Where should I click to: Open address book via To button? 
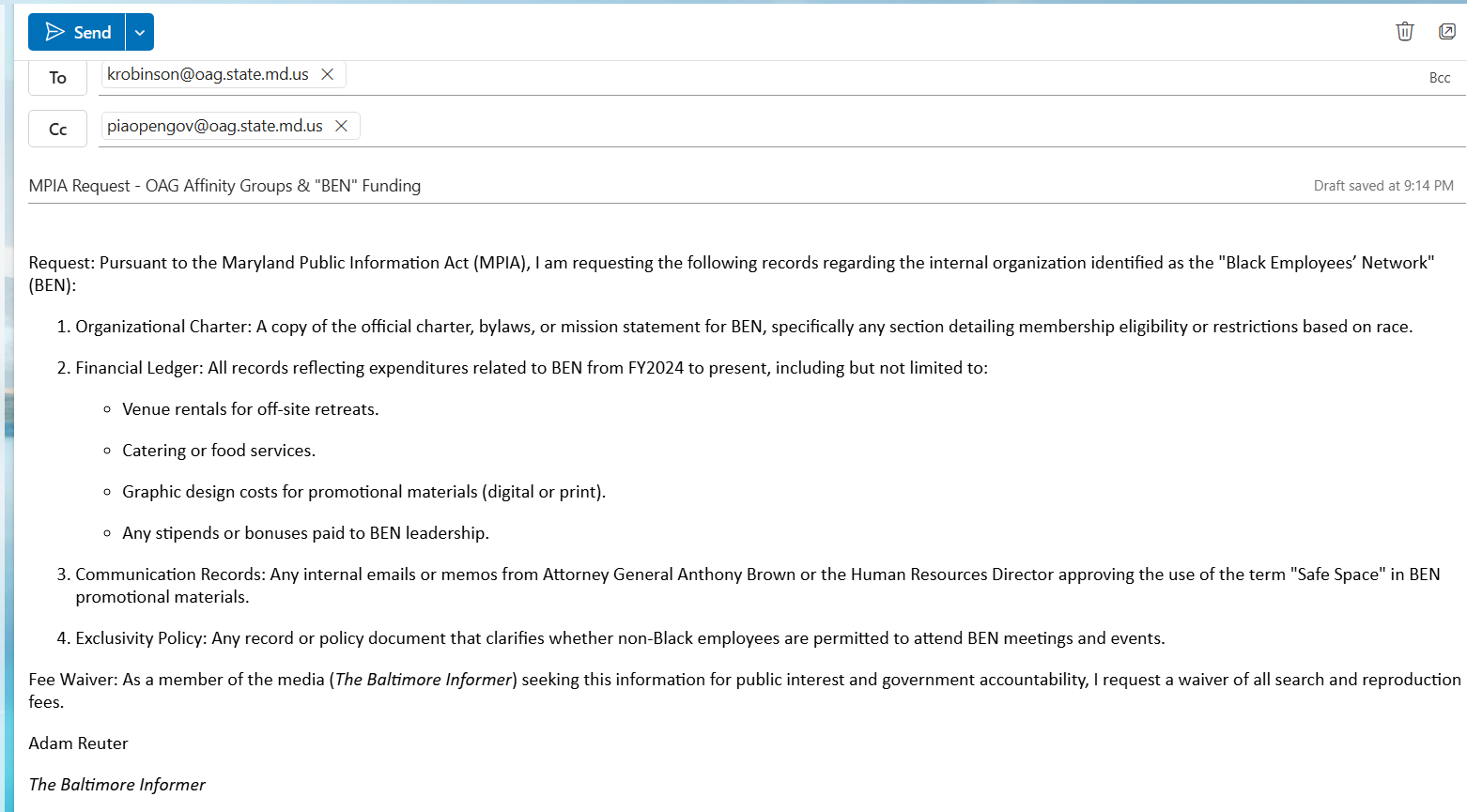[57, 78]
